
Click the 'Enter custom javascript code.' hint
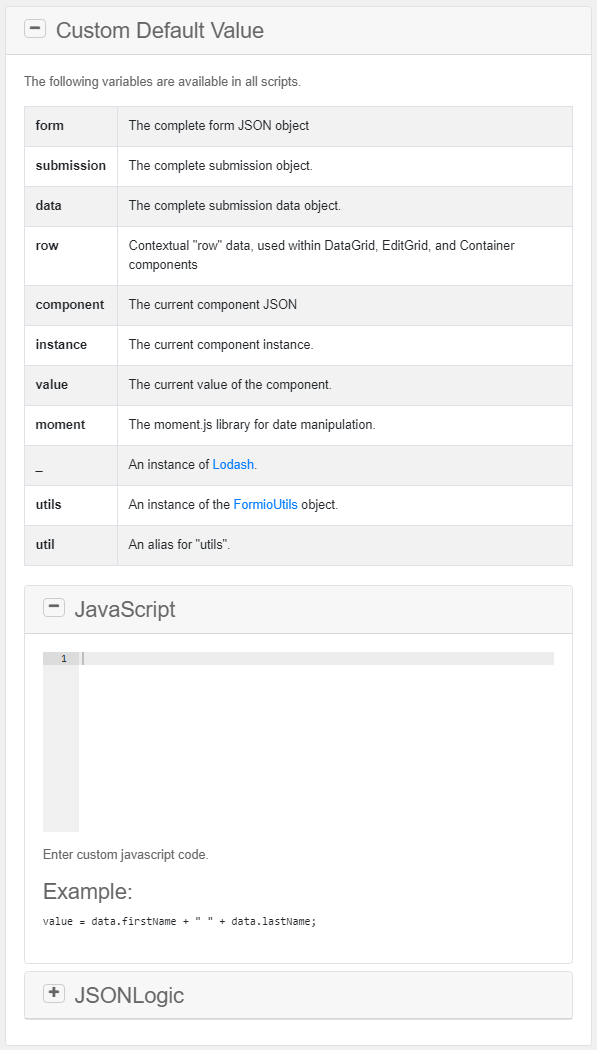pyautogui.click(x=126, y=854)
